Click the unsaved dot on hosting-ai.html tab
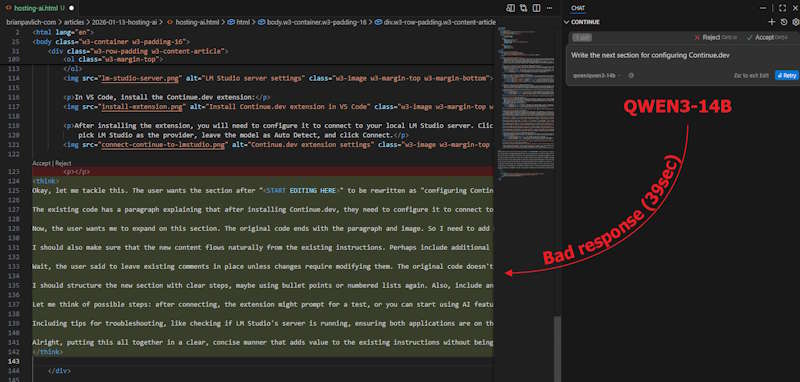Image resolution: width=800 pixels, height=382 pixels. [x=71, y=8]
